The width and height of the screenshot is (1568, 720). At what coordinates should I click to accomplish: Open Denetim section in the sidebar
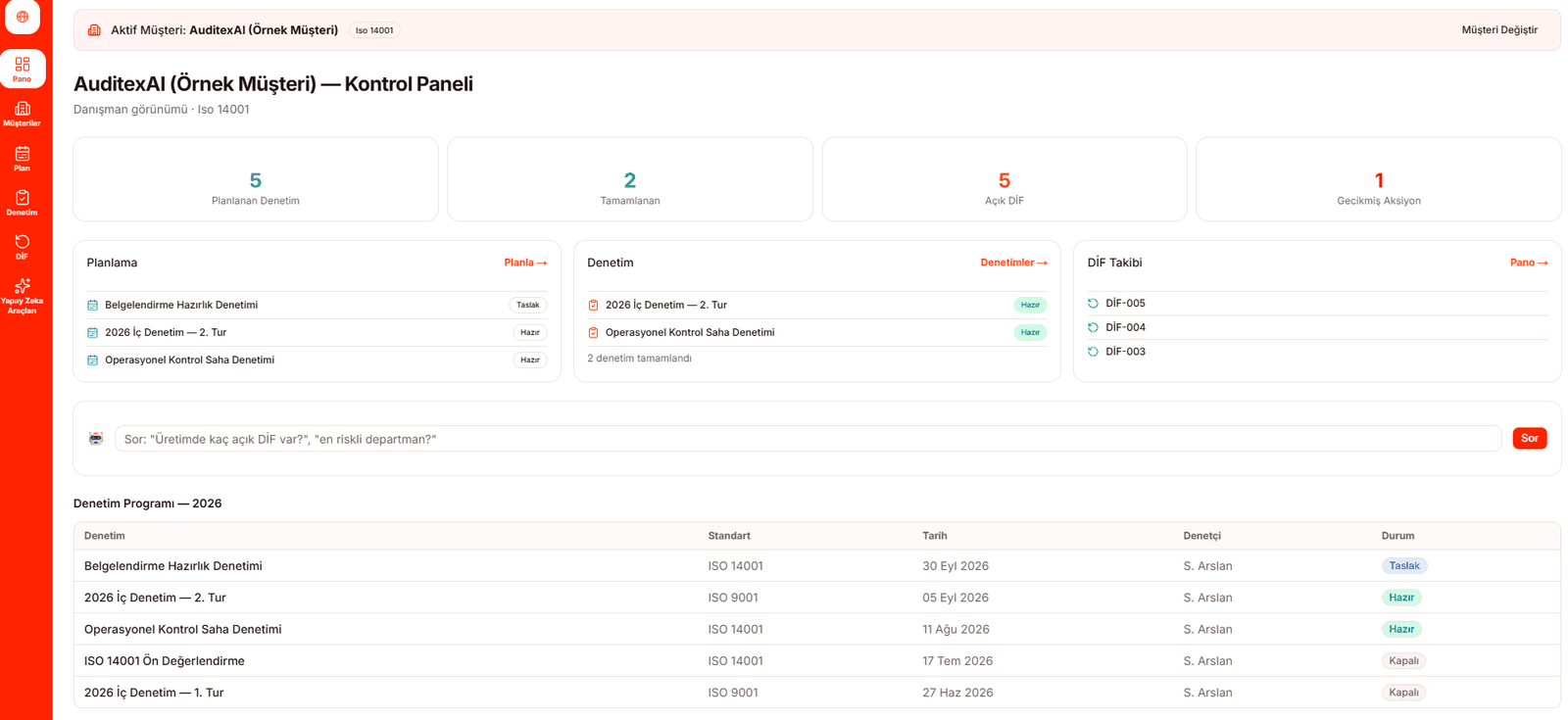click(x=23, y=203)
